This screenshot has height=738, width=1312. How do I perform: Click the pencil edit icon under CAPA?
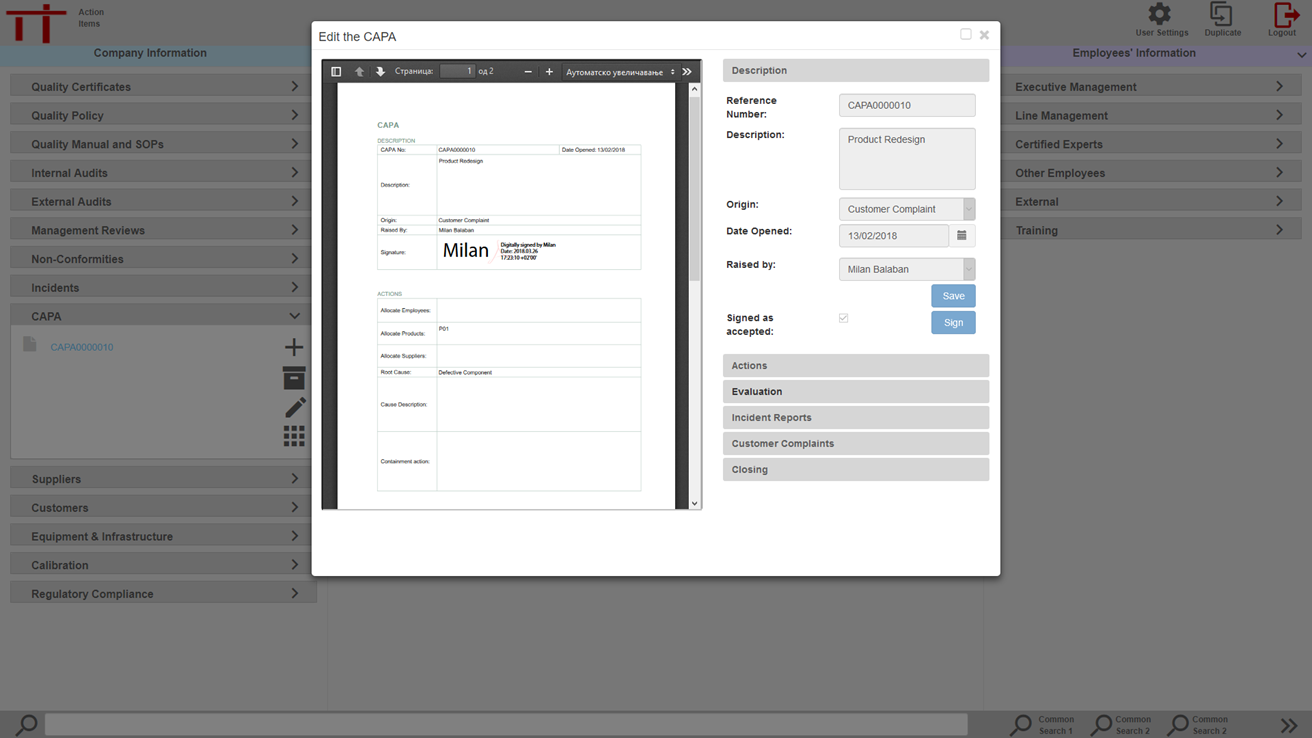click(x=294, y=407)
